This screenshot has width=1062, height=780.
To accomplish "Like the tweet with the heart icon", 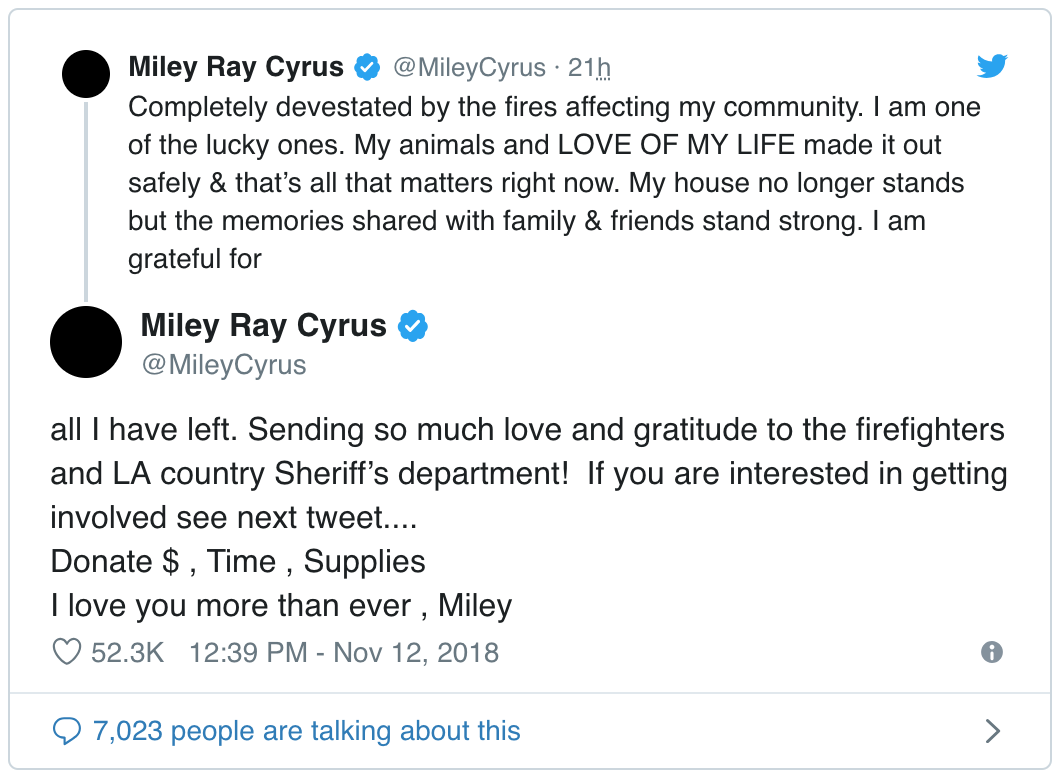I will tap(67, 652).
